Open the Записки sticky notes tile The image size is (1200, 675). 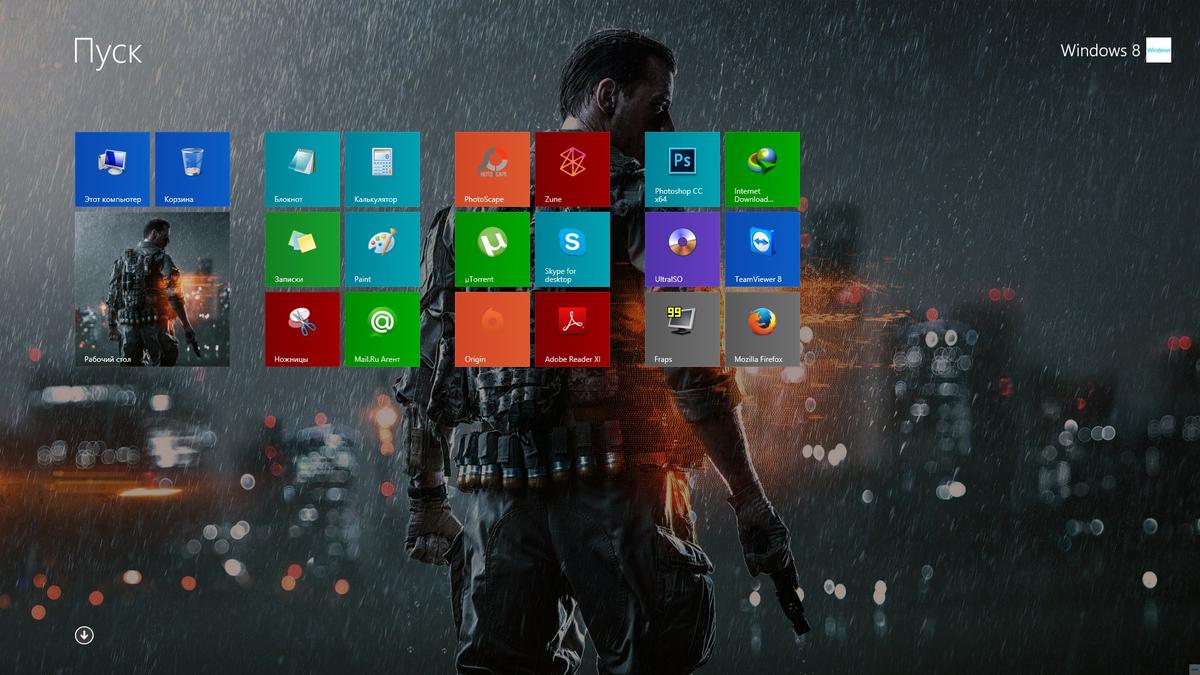point(302,250)
